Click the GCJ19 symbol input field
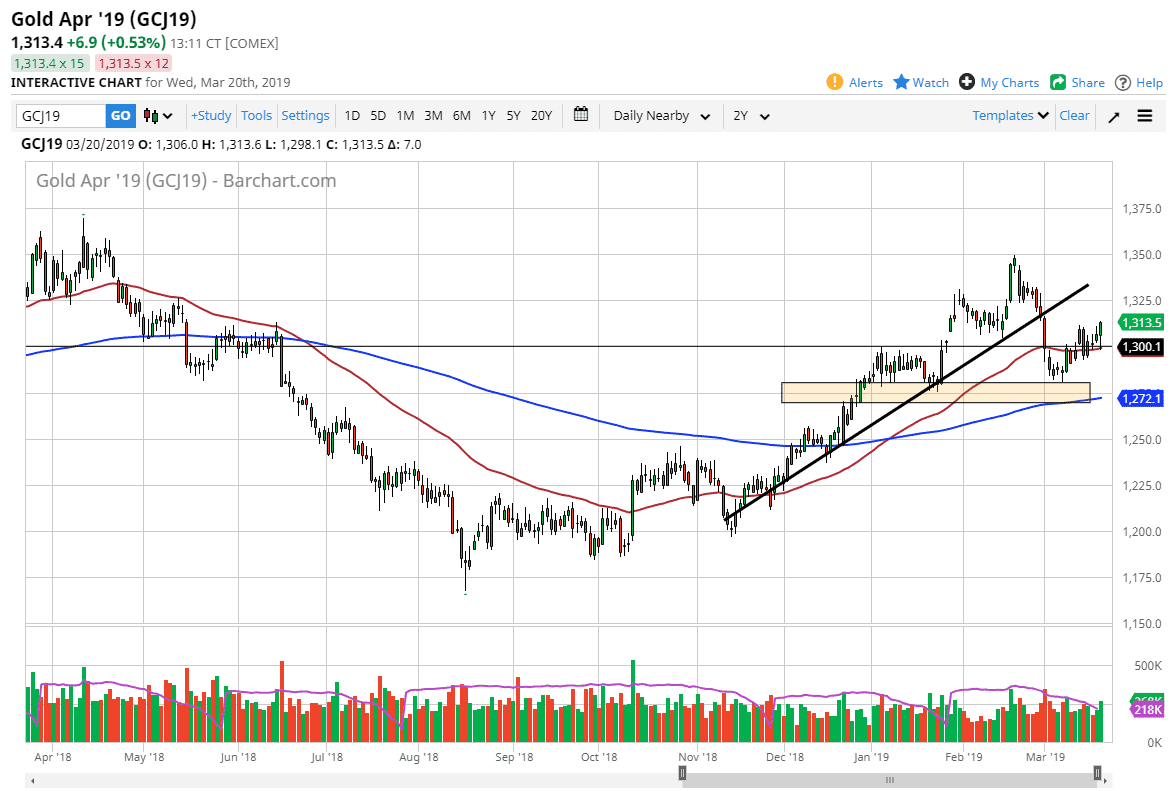 tap(60, 116)
